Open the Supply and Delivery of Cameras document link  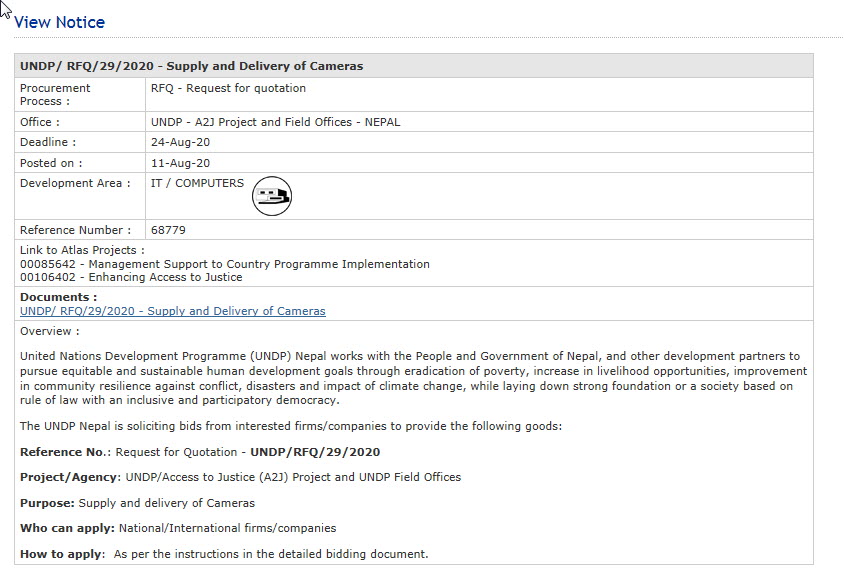coord(172,311)
